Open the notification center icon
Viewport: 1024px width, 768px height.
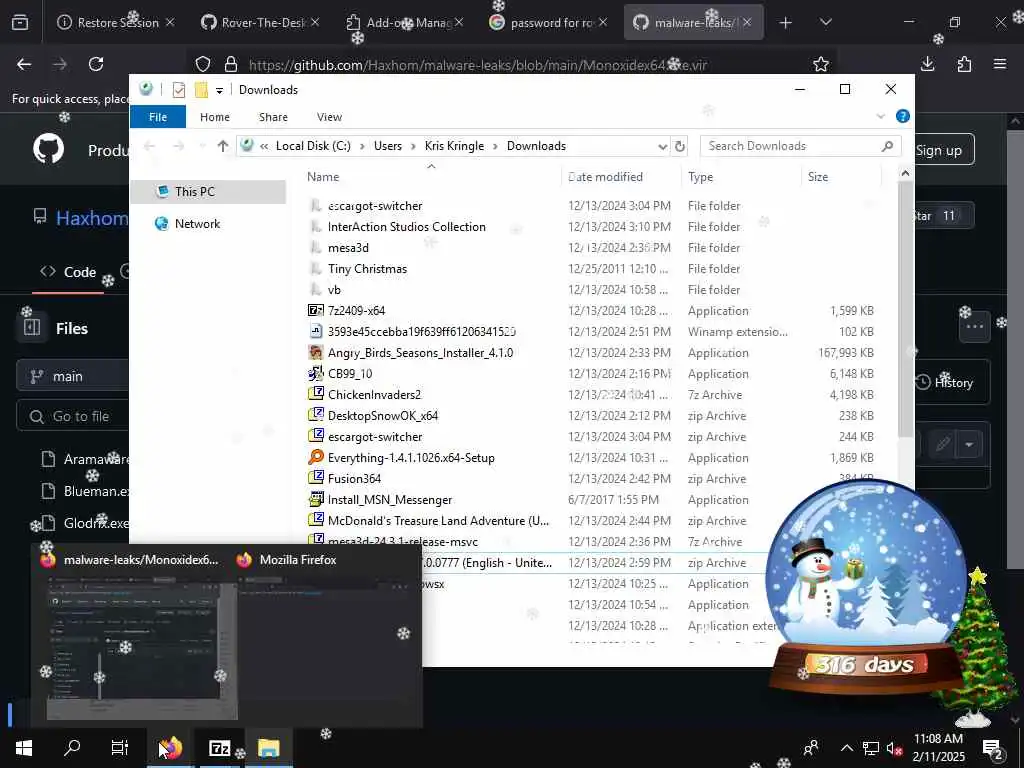coord(992,748)
